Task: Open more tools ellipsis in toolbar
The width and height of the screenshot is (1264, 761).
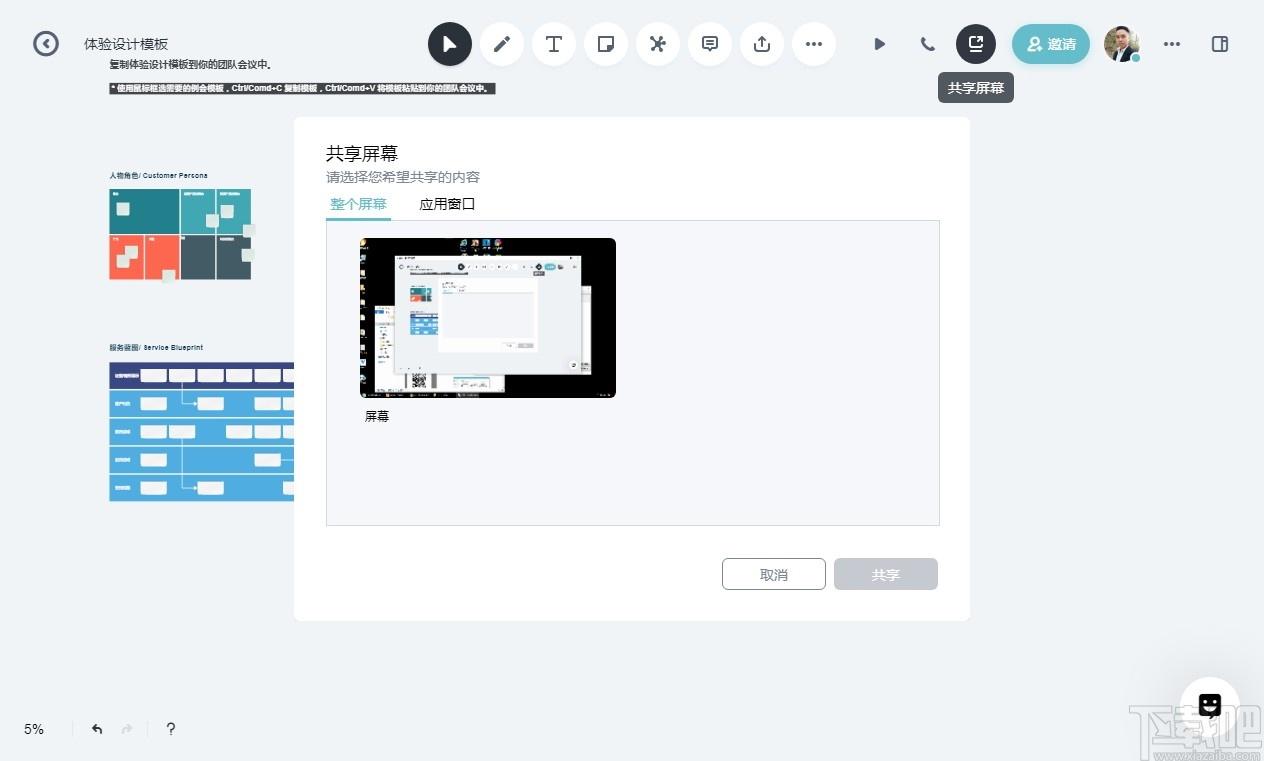Action: coord(814,44)
